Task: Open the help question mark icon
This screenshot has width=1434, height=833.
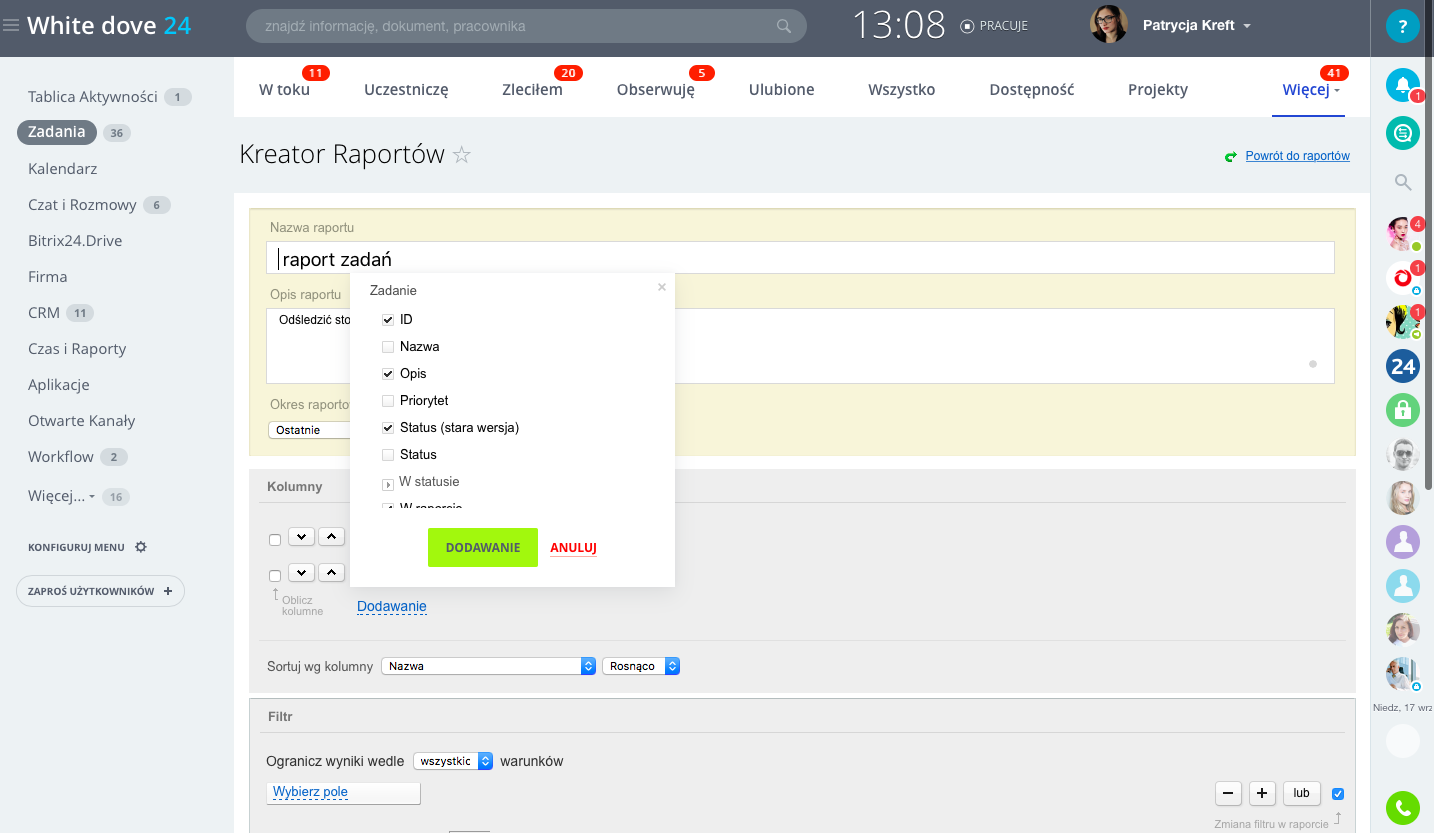Action: (1402, 26)
